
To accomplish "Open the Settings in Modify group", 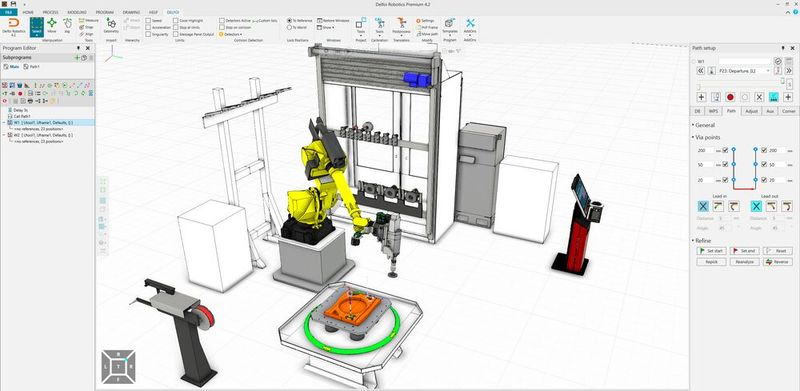I will [426, 20].
